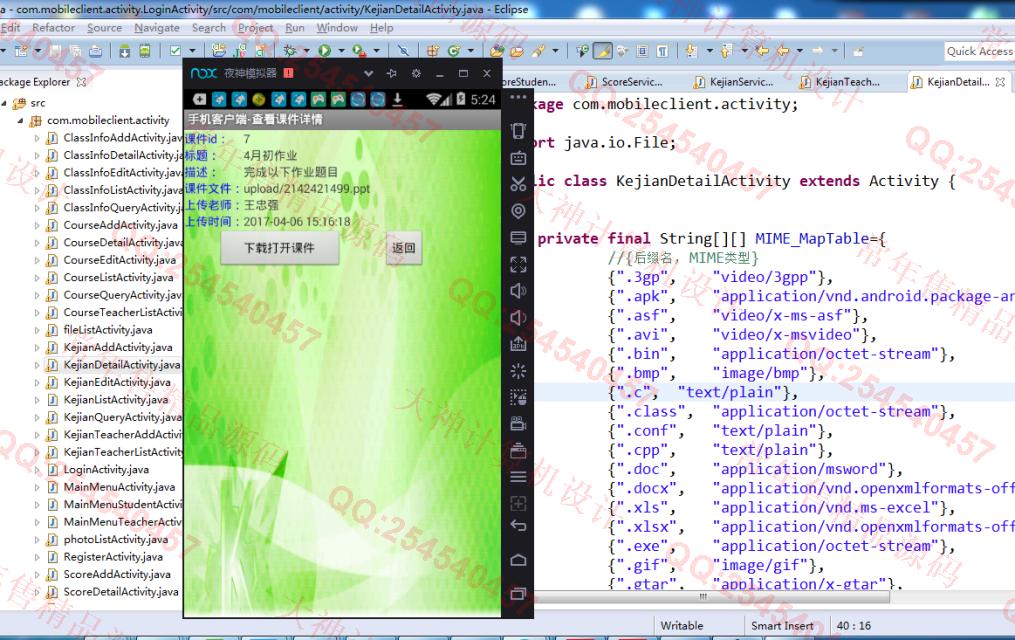The image size is (1015, 640).
Task: Click the Nox volume up icon
Action: pyautogui.click(x=518, y=291)
